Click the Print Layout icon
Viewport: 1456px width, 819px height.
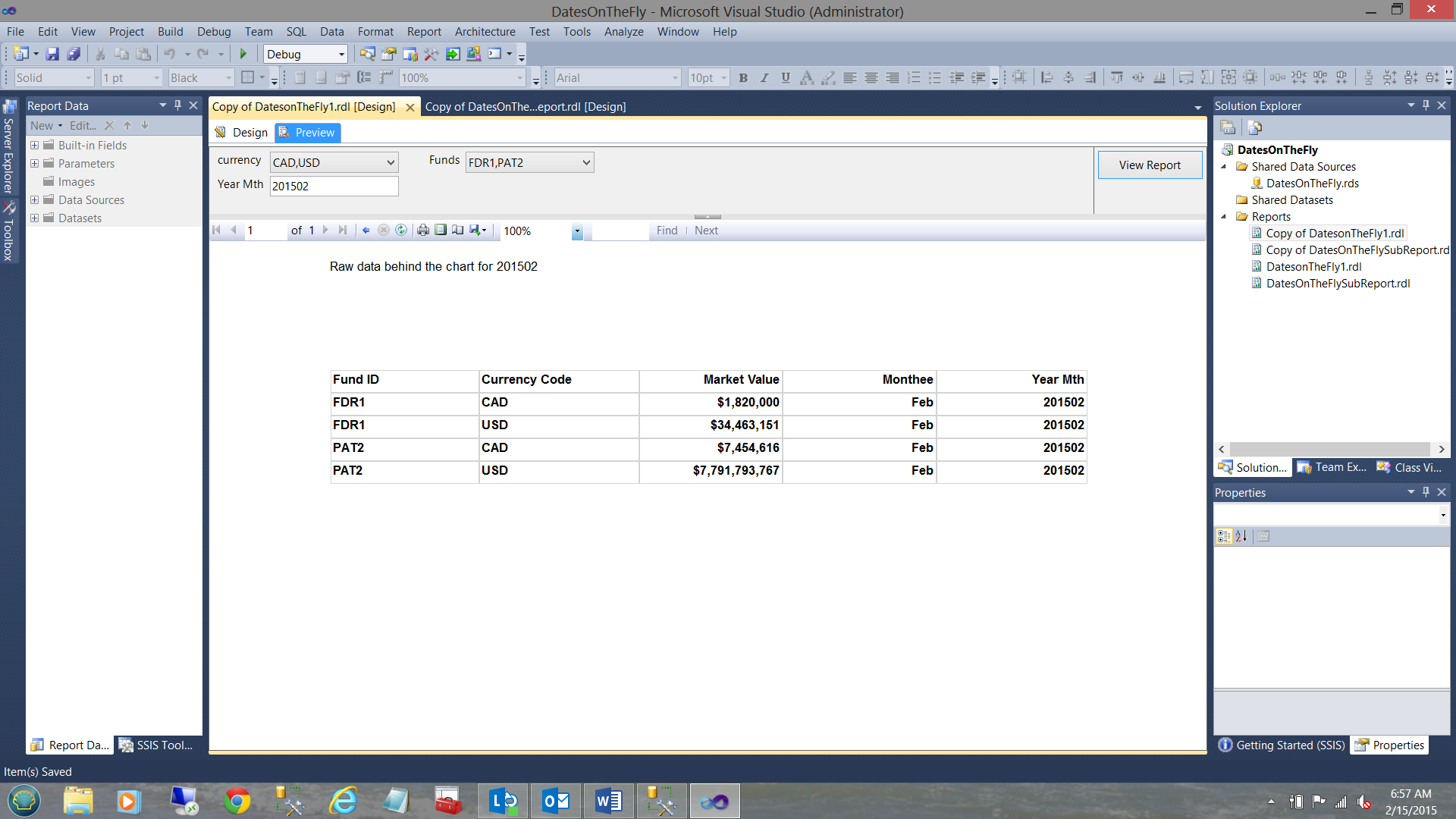pos(441,231)
